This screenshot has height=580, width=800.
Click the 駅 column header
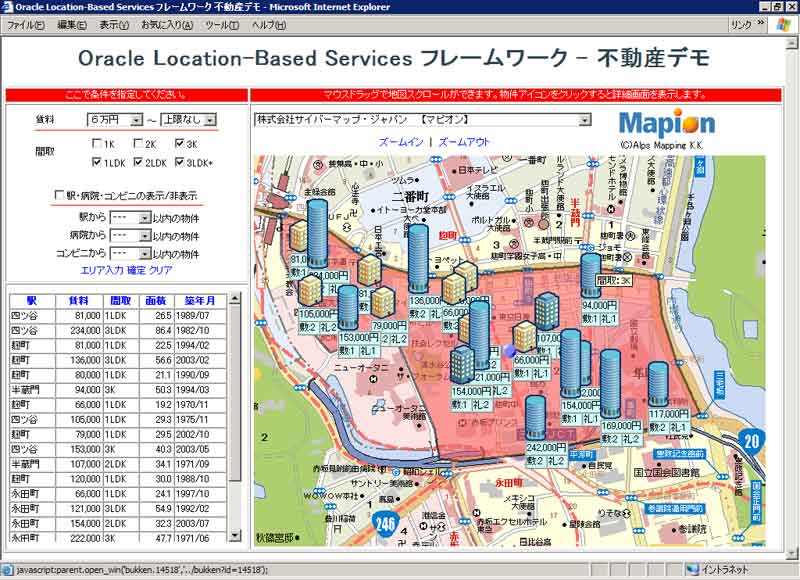[x=32, y=301]
